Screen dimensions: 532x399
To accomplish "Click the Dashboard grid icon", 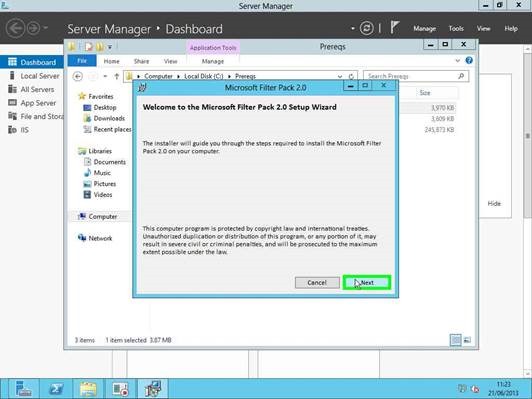I will coord(12,62).
